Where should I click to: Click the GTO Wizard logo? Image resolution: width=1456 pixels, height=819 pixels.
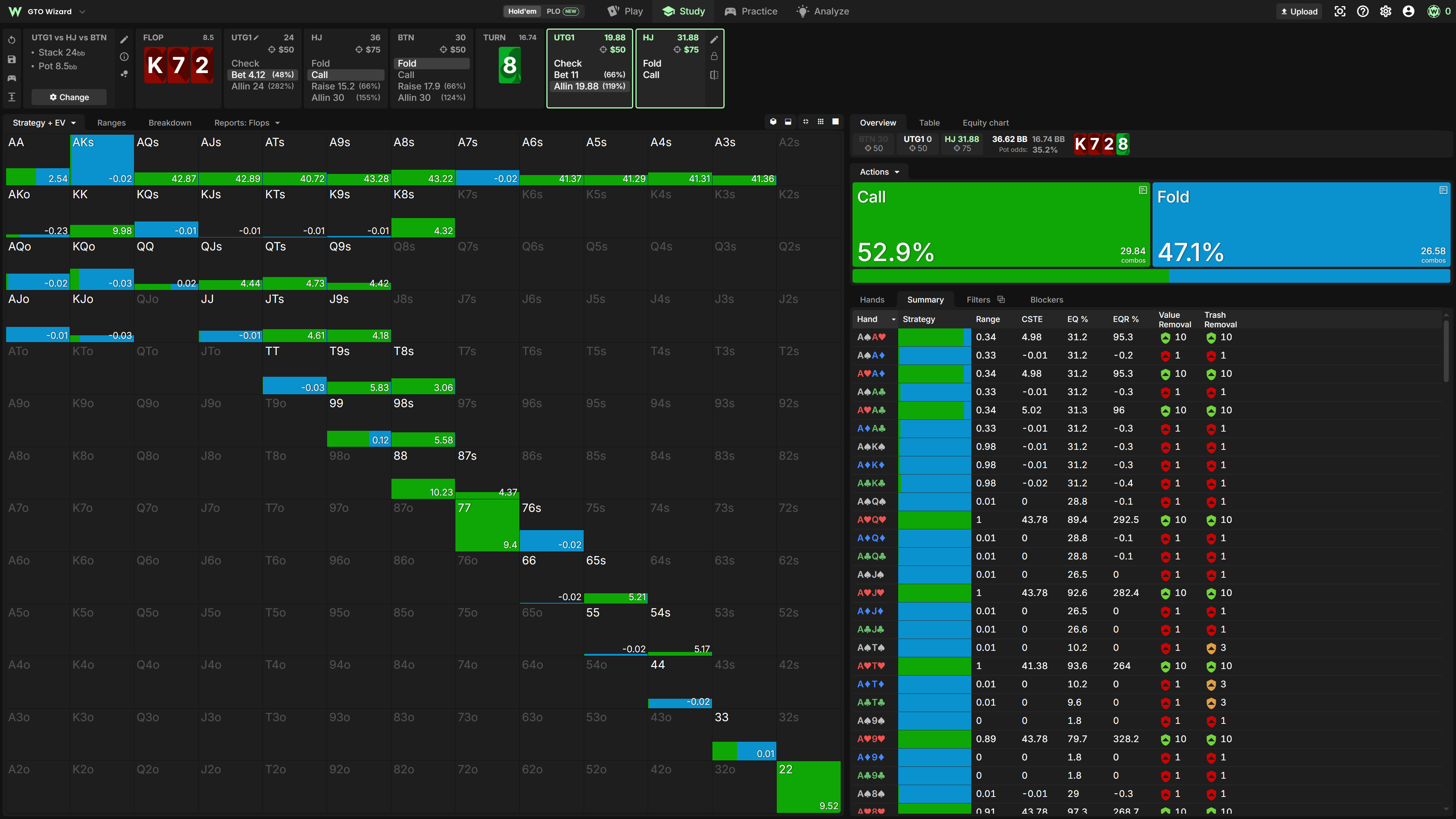click(15, 11)
